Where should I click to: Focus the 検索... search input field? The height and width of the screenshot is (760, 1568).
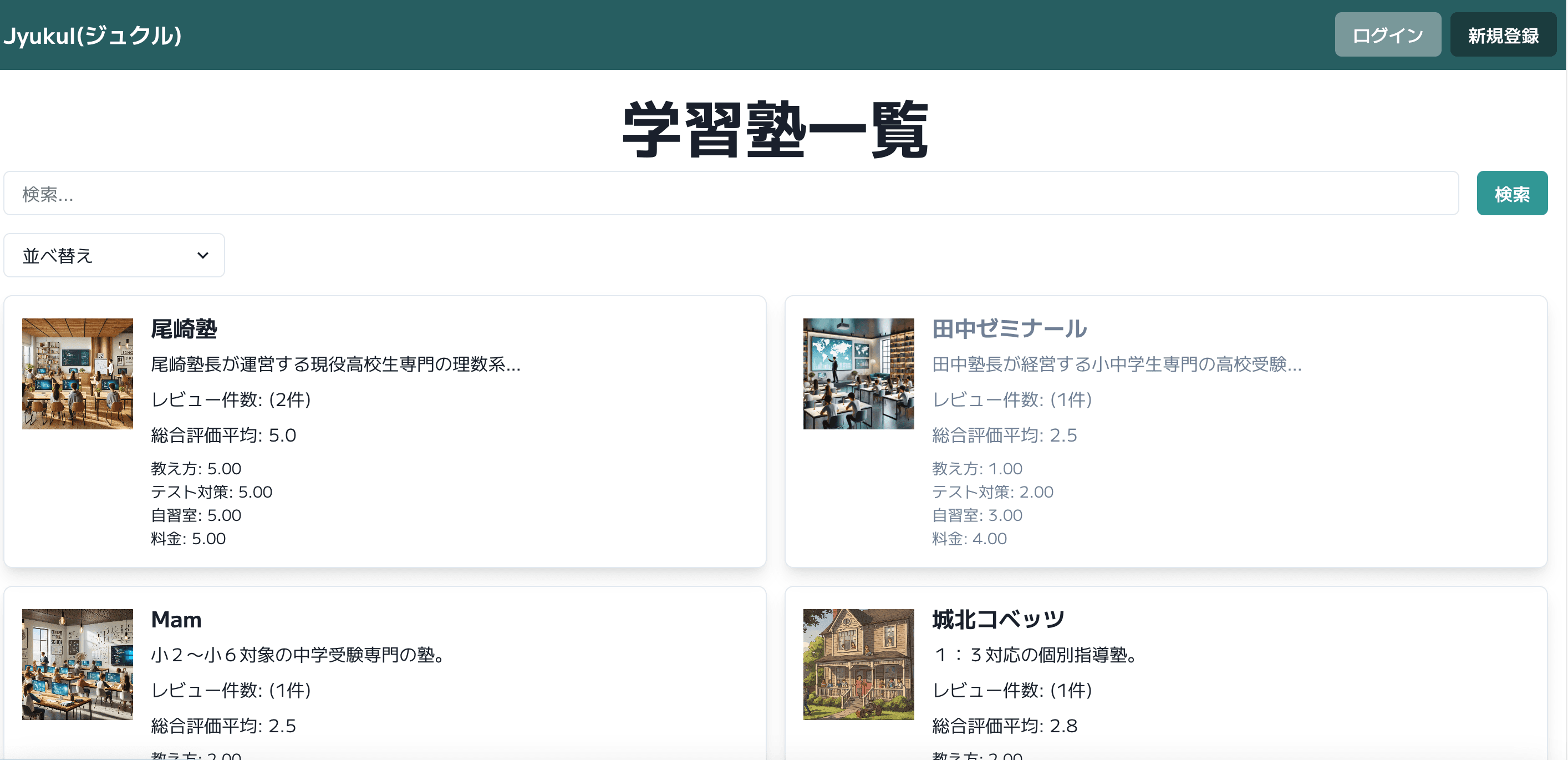pyautogui.click(x=731, y=193)
